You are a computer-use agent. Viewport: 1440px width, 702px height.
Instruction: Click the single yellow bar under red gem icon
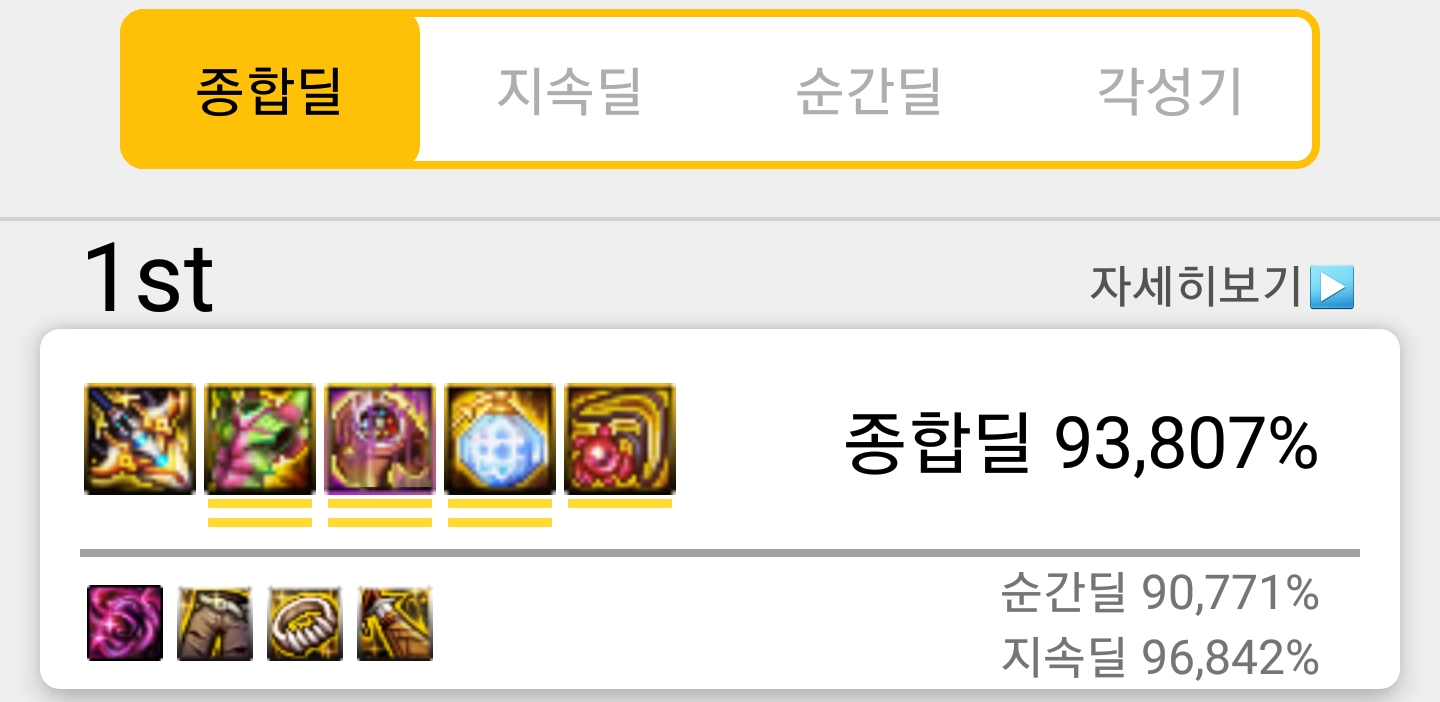coord(620,504)
